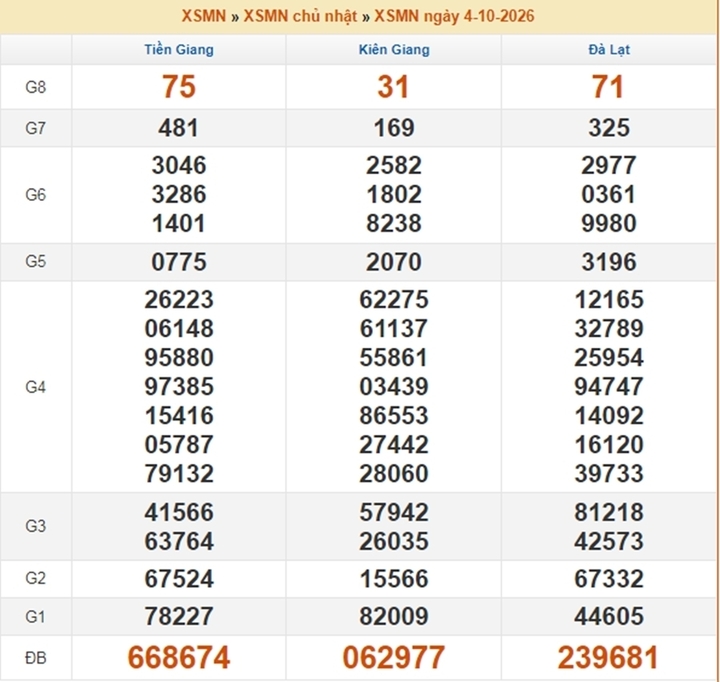This screenshot has width=720, height=682.
Task: Click the G6 number 2582
Action: 394,165
